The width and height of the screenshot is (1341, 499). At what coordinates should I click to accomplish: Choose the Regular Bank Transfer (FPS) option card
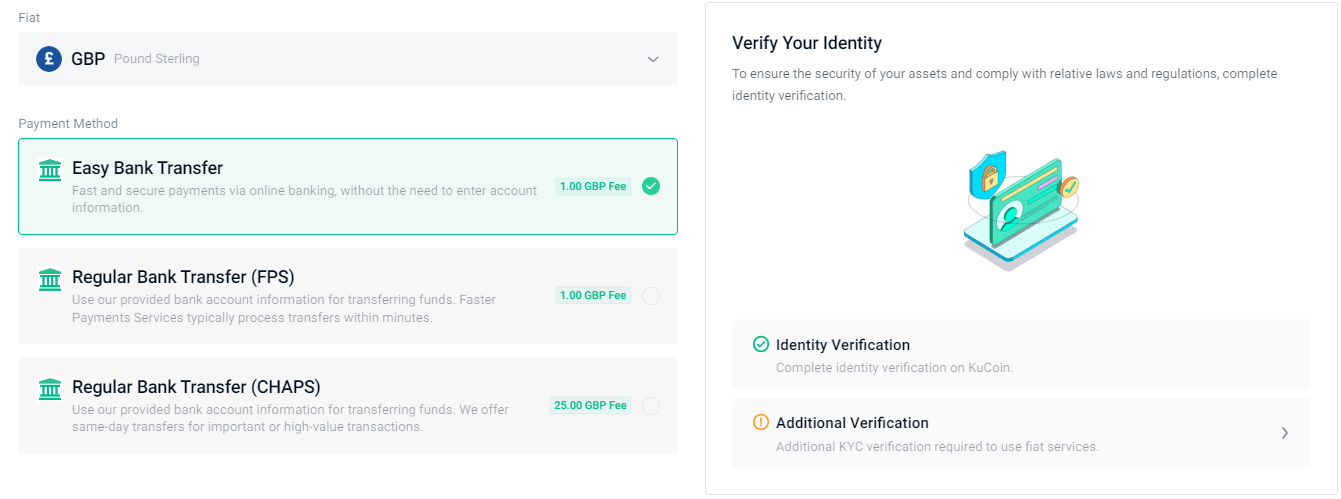pos(348,296)
